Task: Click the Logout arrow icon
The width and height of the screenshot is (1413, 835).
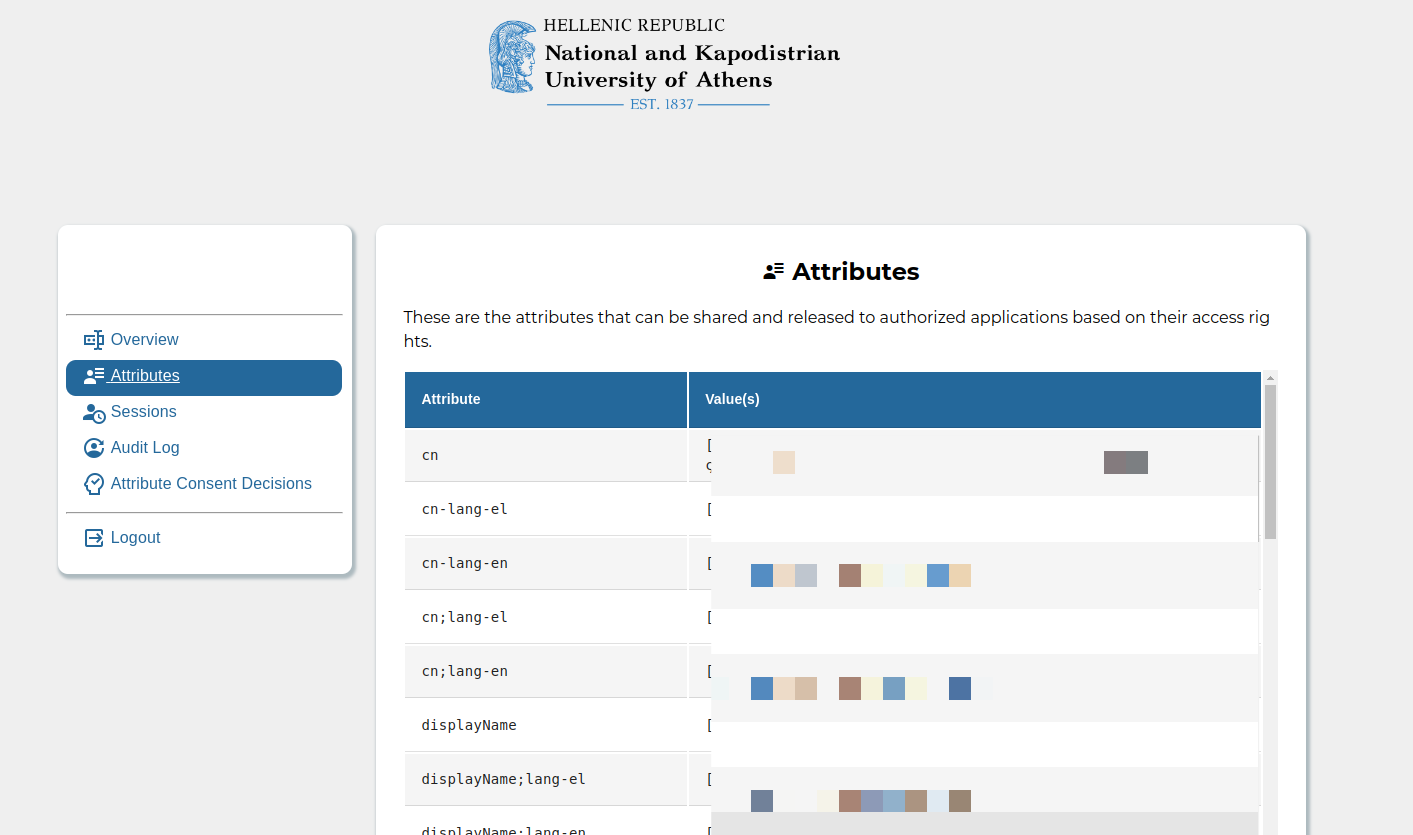Action: pyautogui.click(x=94, y=538)
